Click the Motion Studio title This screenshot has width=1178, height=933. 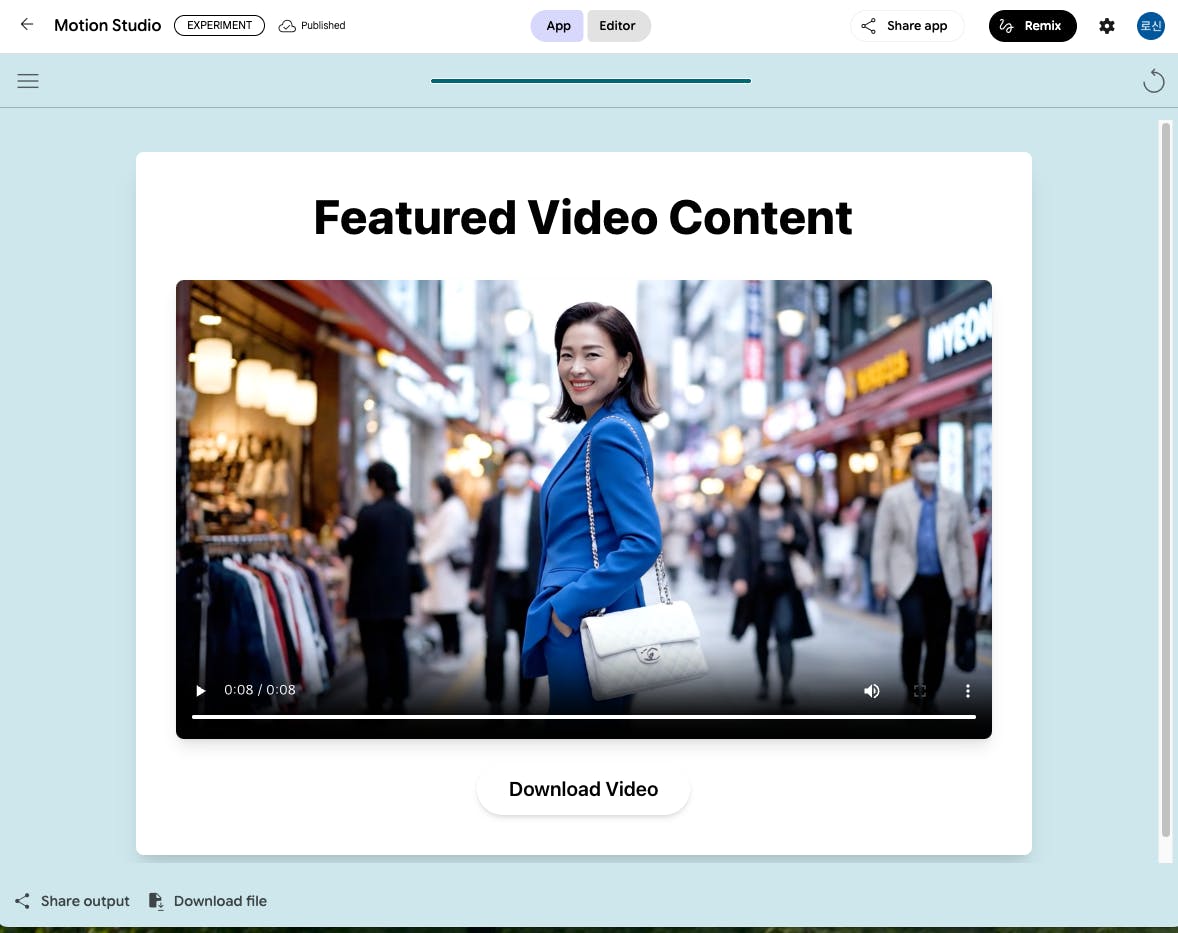107,26
